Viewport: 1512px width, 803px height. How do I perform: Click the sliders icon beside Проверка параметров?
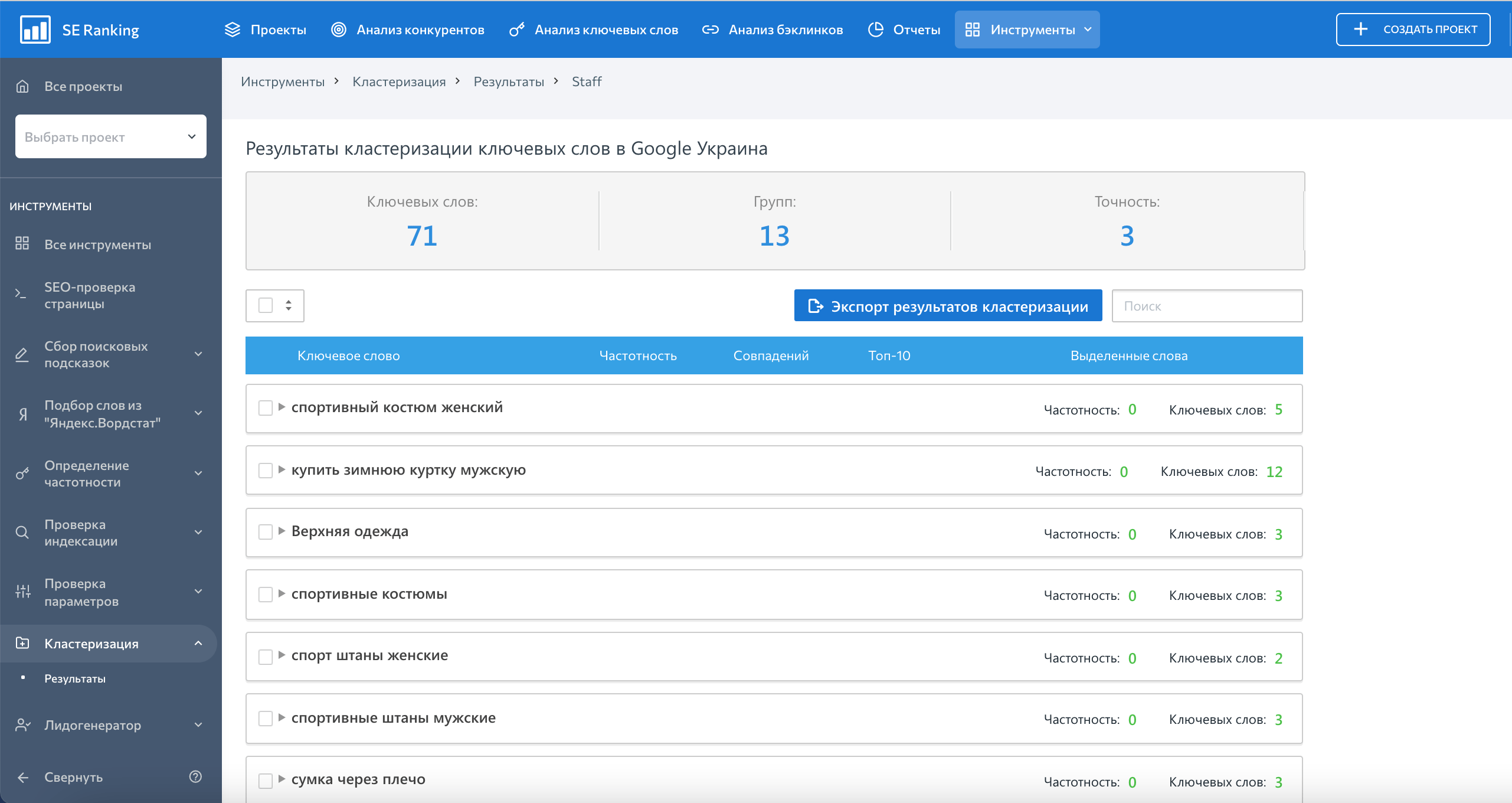pos(23,592)
